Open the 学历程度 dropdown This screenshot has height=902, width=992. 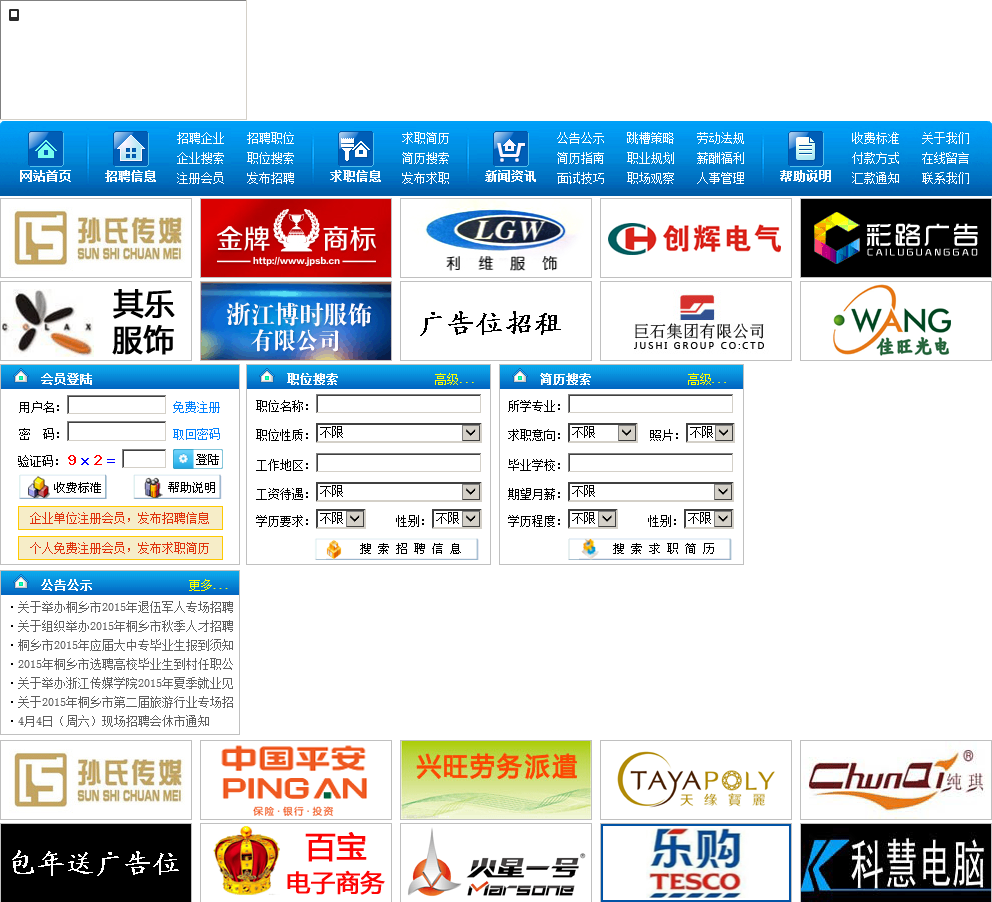593,519
